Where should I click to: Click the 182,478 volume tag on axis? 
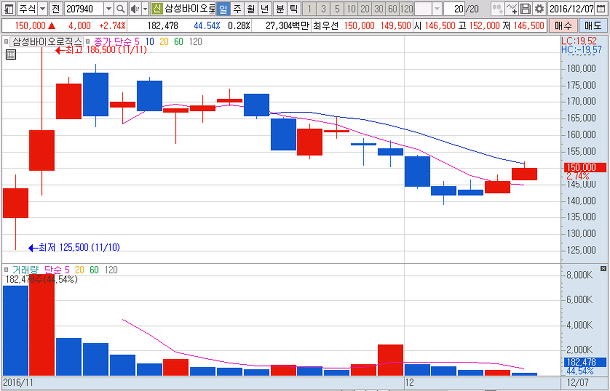coord(585,362)
